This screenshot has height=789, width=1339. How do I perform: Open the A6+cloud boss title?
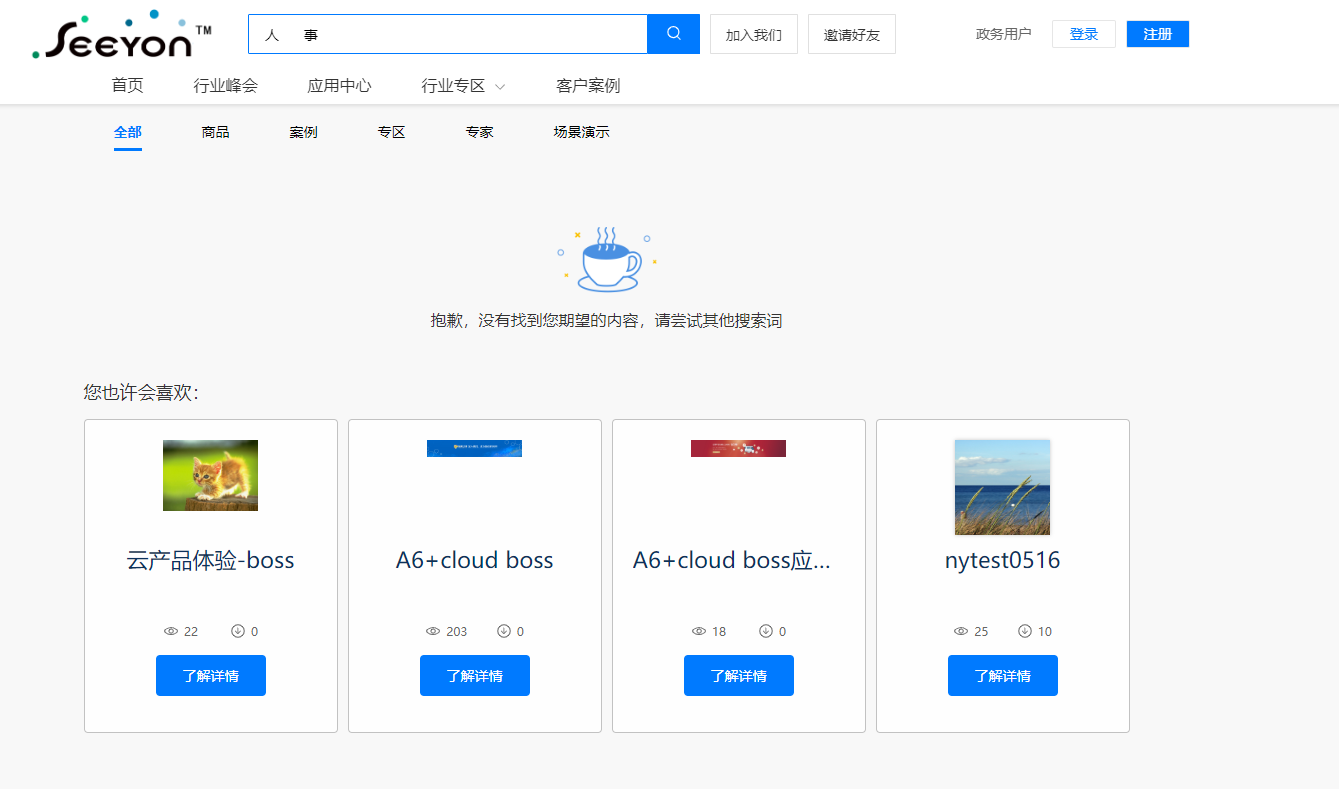(475, 560)
